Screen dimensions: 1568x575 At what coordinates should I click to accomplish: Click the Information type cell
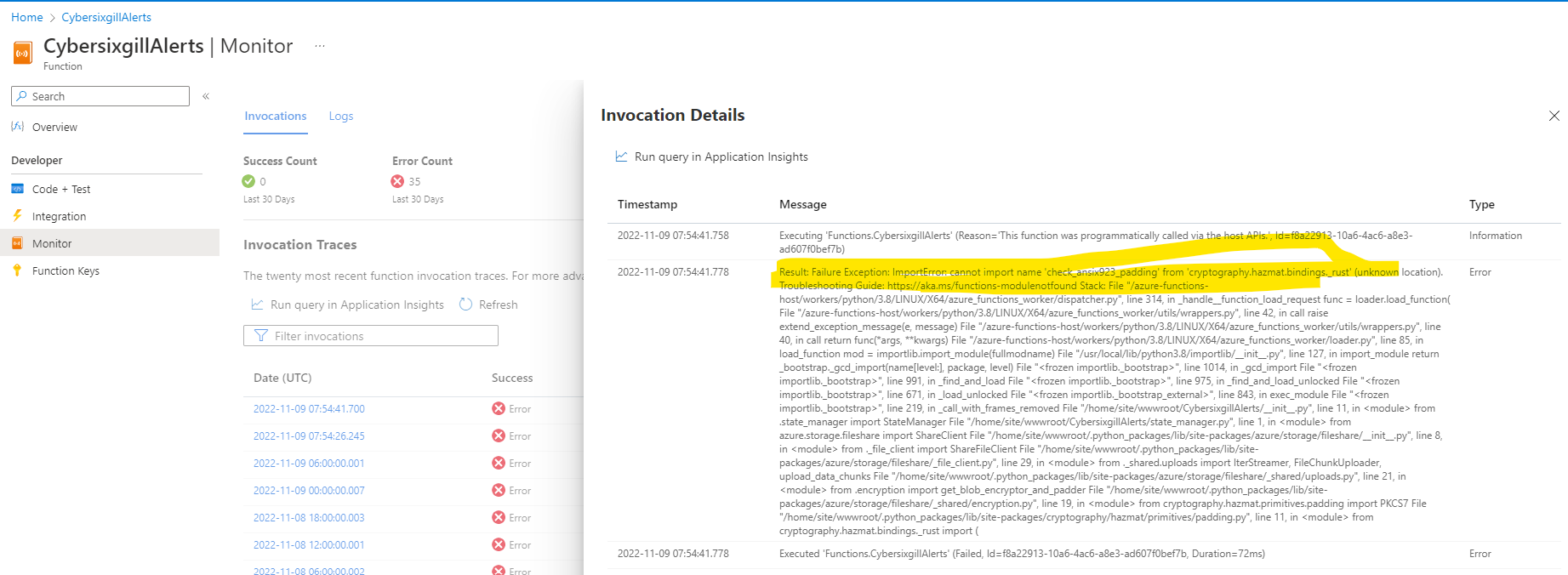click(x=1496, y=236)
